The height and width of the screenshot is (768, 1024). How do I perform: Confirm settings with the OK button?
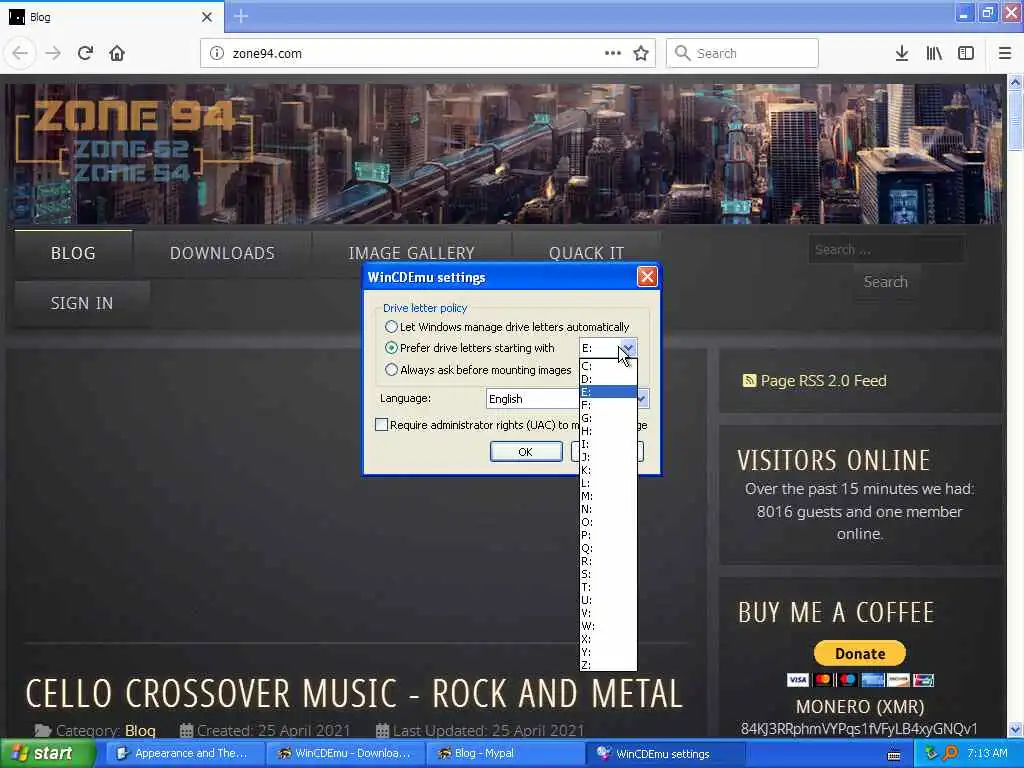pos(526,451)
